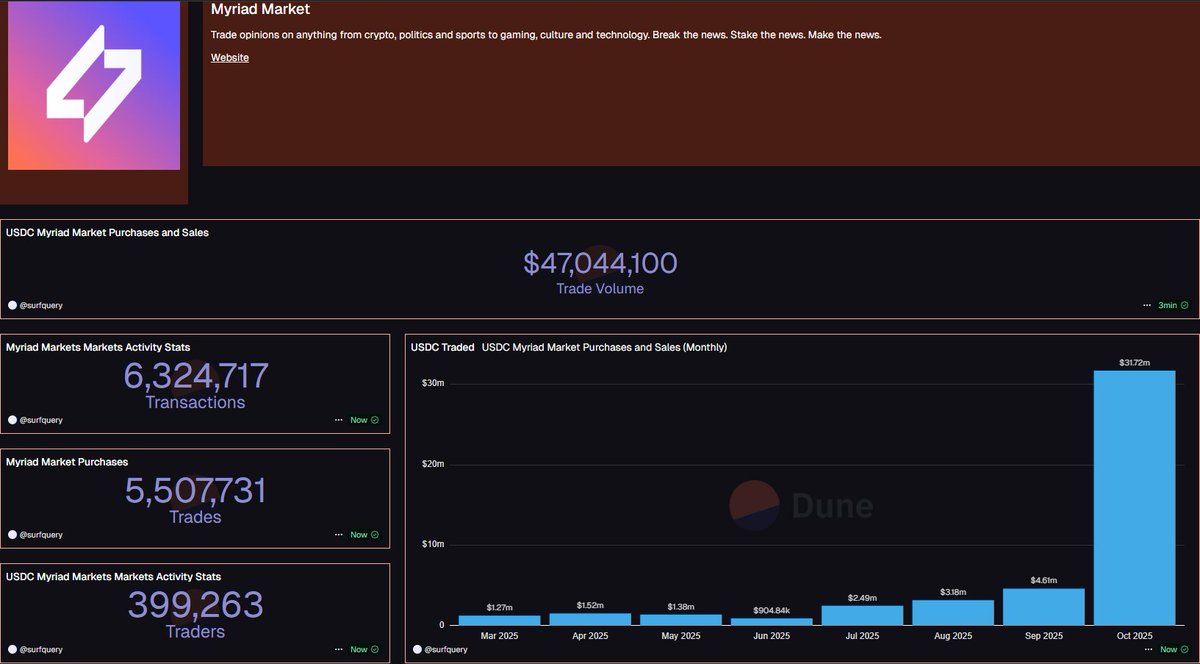Click the $1.38m value label

pos(681,607)
